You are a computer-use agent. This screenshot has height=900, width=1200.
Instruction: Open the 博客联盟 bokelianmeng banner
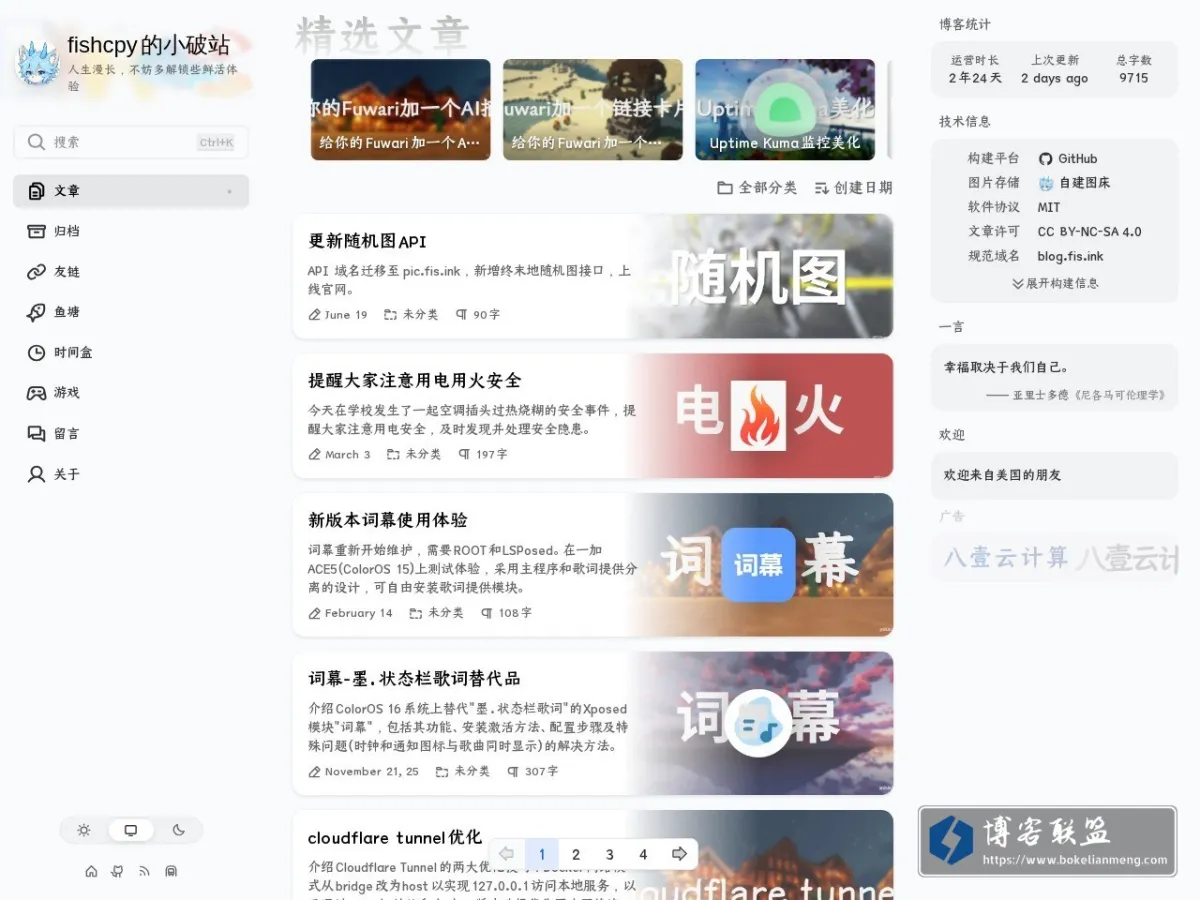pos(1048,842)
